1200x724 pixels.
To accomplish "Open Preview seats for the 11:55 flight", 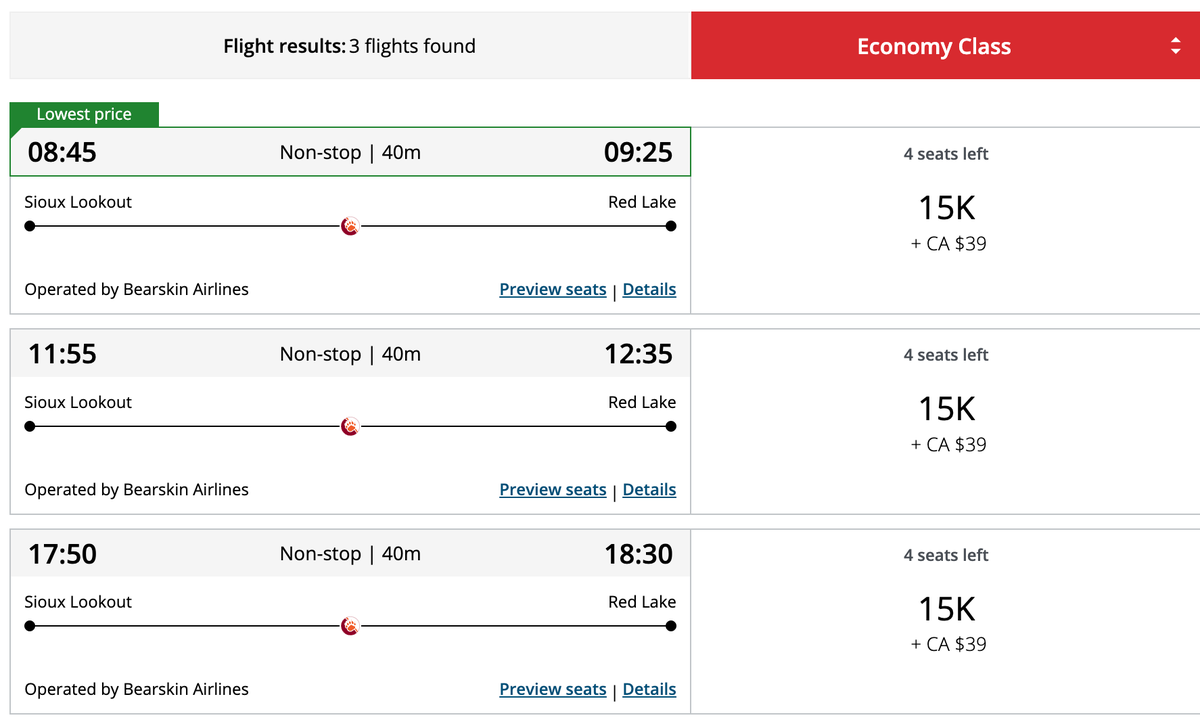I will tap(552, 489).
